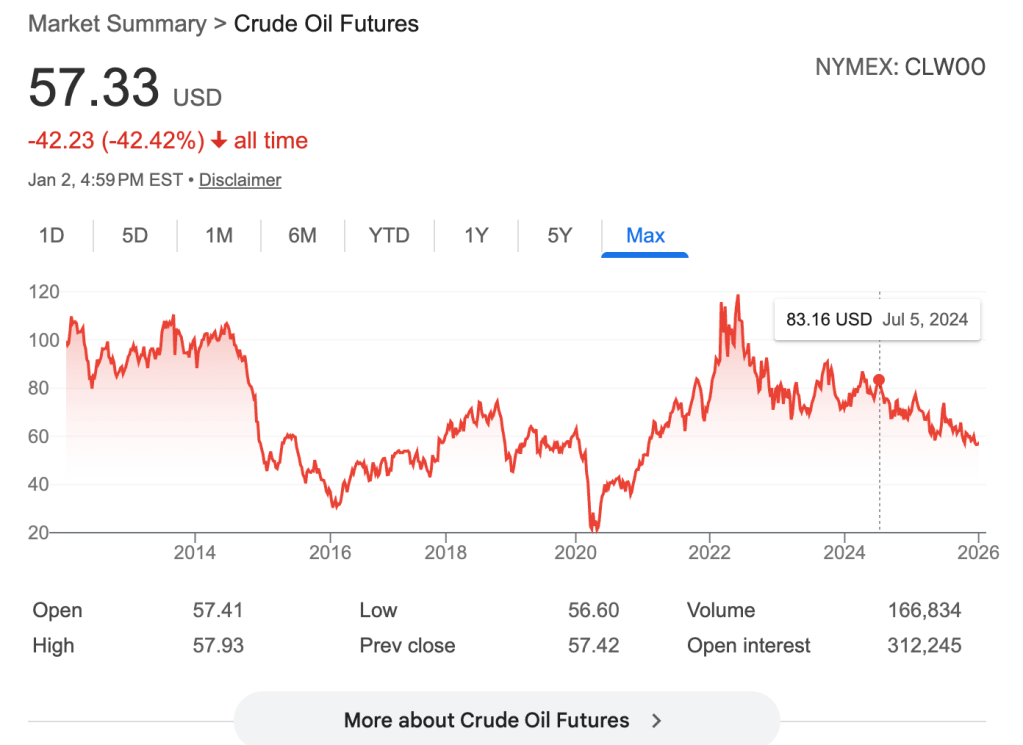Click the 83.16 USD chart tooltip

click(x=877, y=320)
